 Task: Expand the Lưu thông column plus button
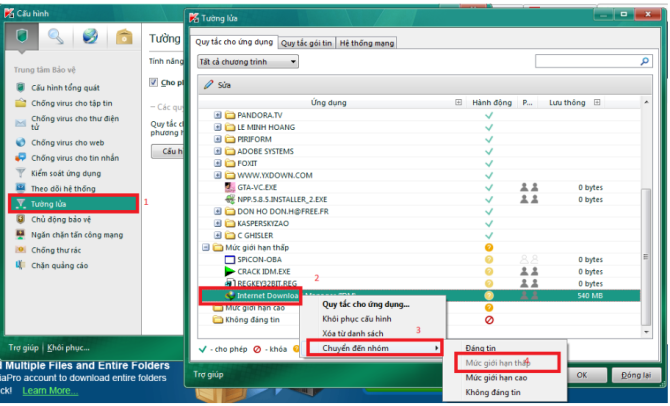[x=597, y=102]
